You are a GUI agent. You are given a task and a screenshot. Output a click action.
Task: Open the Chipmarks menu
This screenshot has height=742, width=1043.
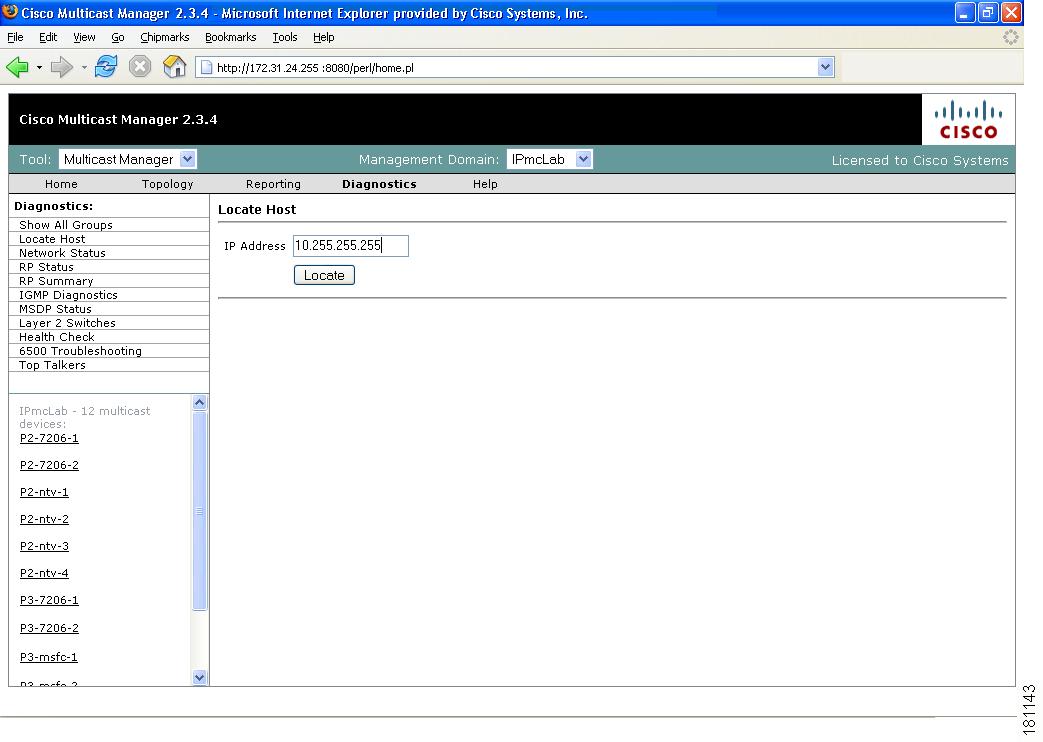[164, 37]
